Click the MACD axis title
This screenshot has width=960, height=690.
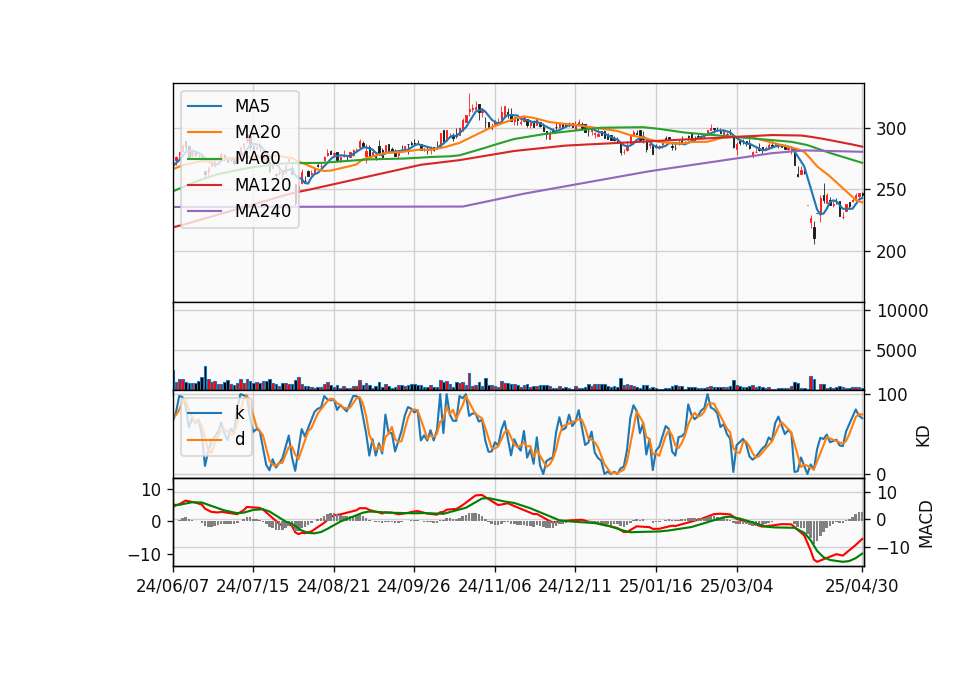926,524
